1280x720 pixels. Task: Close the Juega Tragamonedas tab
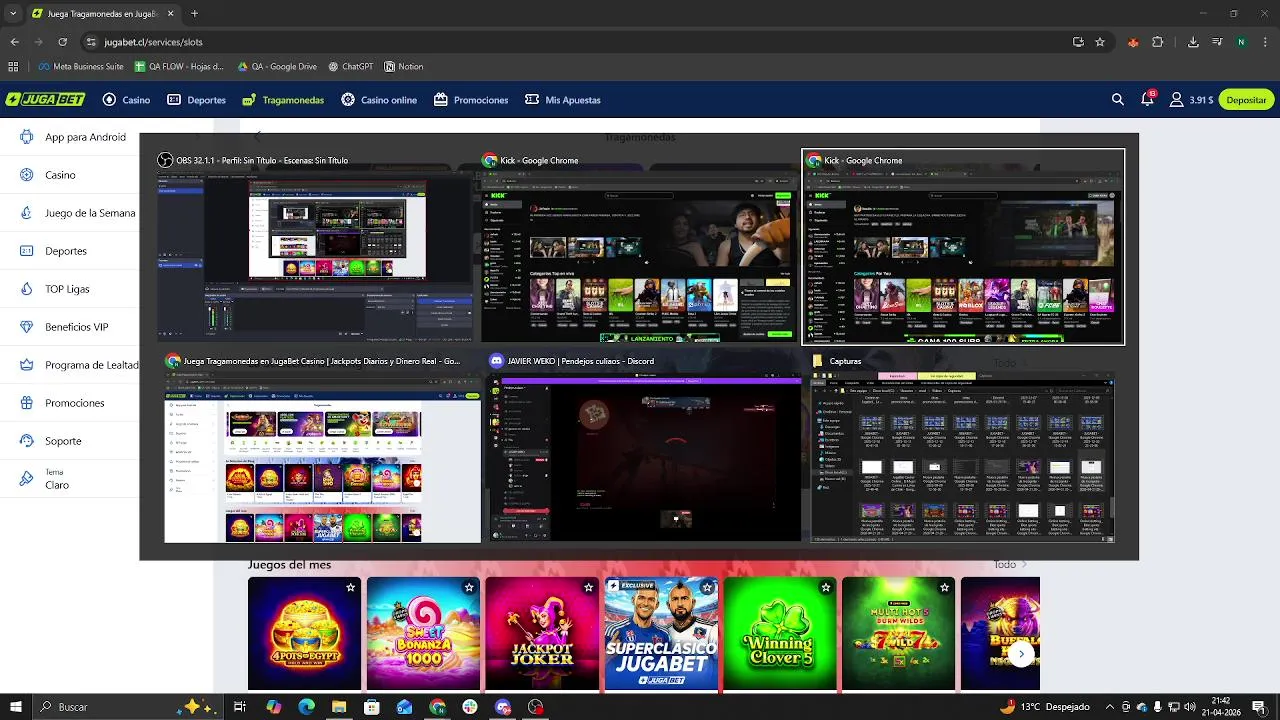pos(170,14)
